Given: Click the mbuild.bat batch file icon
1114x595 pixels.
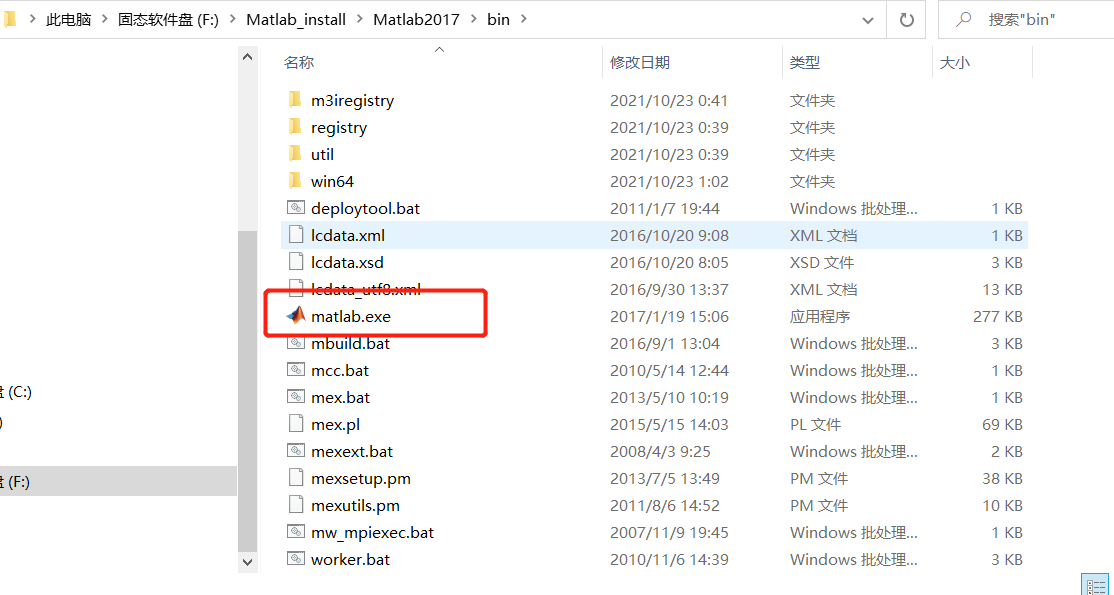Looking at the screenshot, I should click(296, 343).
